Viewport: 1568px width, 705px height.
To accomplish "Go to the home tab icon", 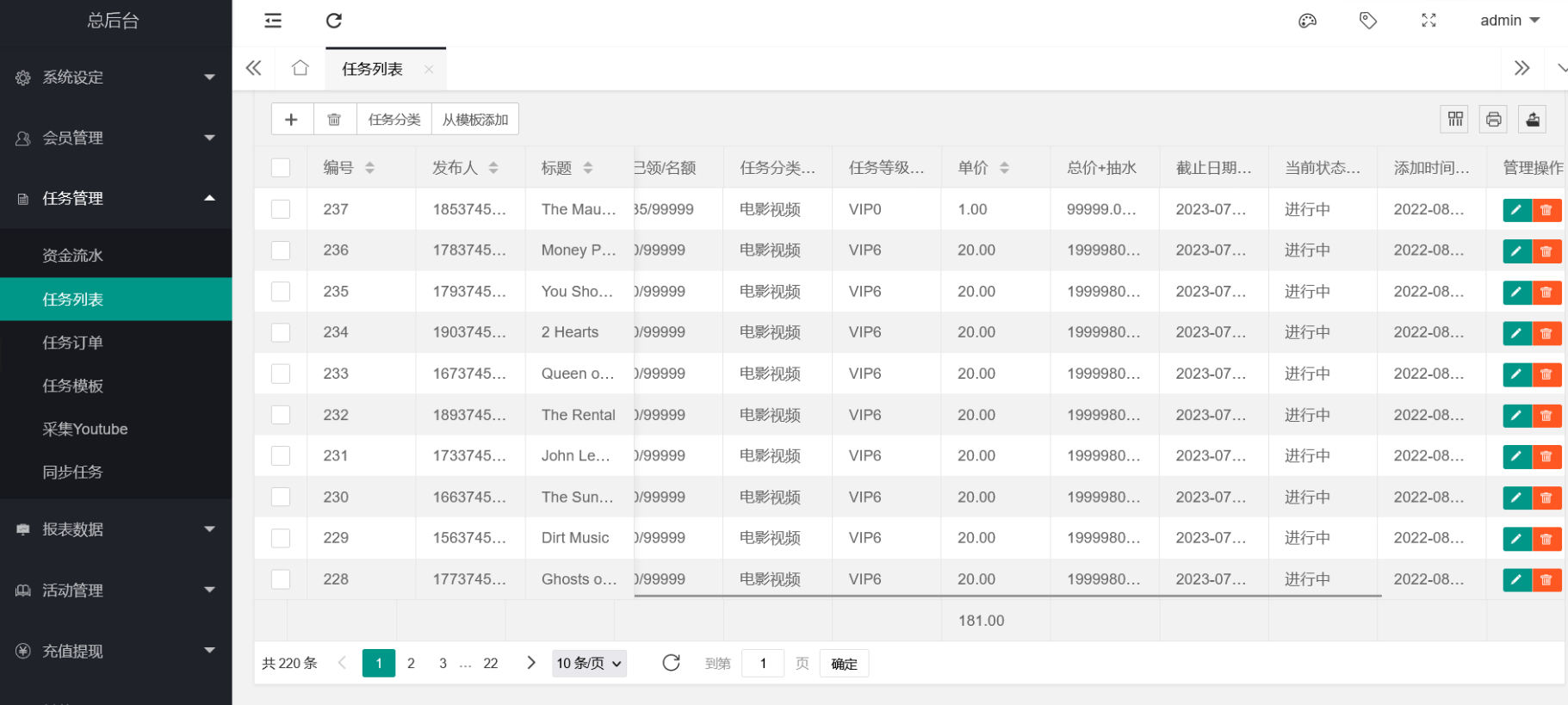I will tap(300, 68).
